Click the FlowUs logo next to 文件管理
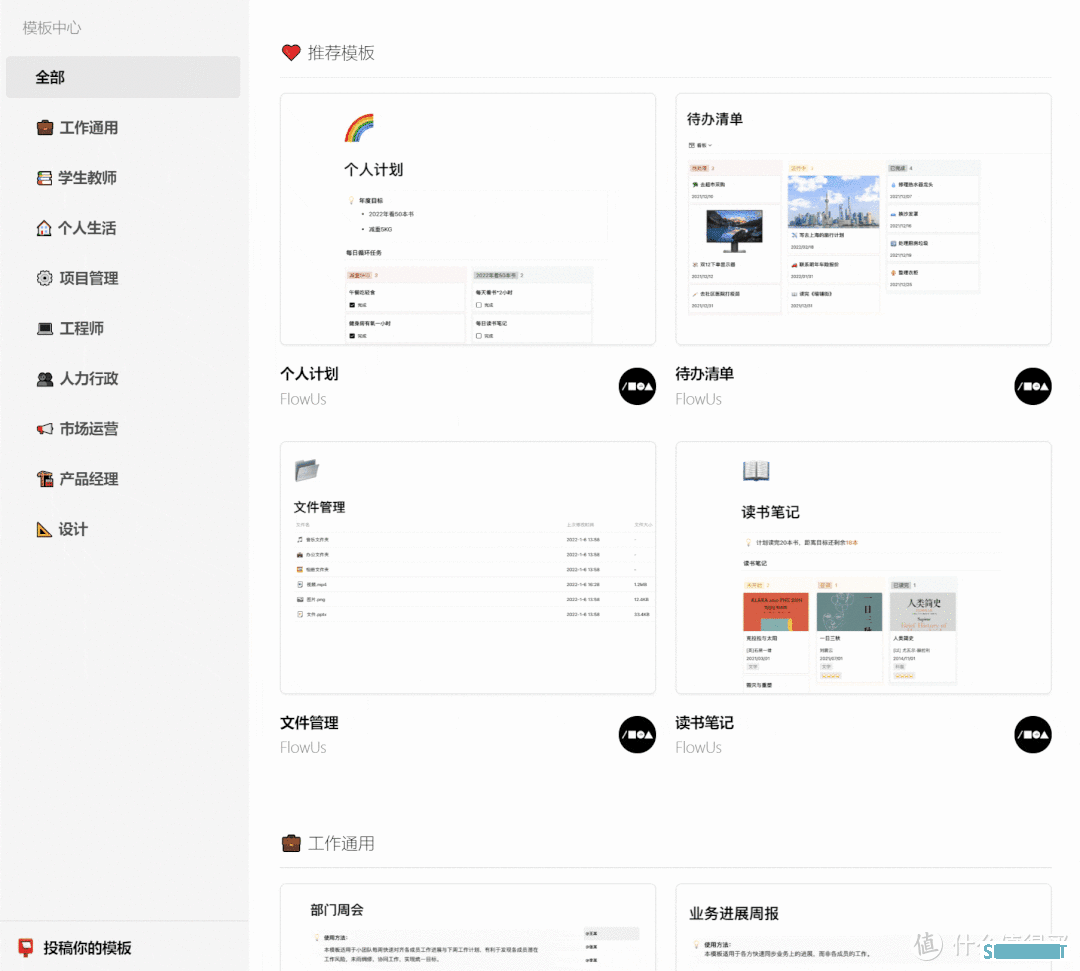Viewport: 1080px width, 971px height. pyautogui.click(x=637, y=735)
